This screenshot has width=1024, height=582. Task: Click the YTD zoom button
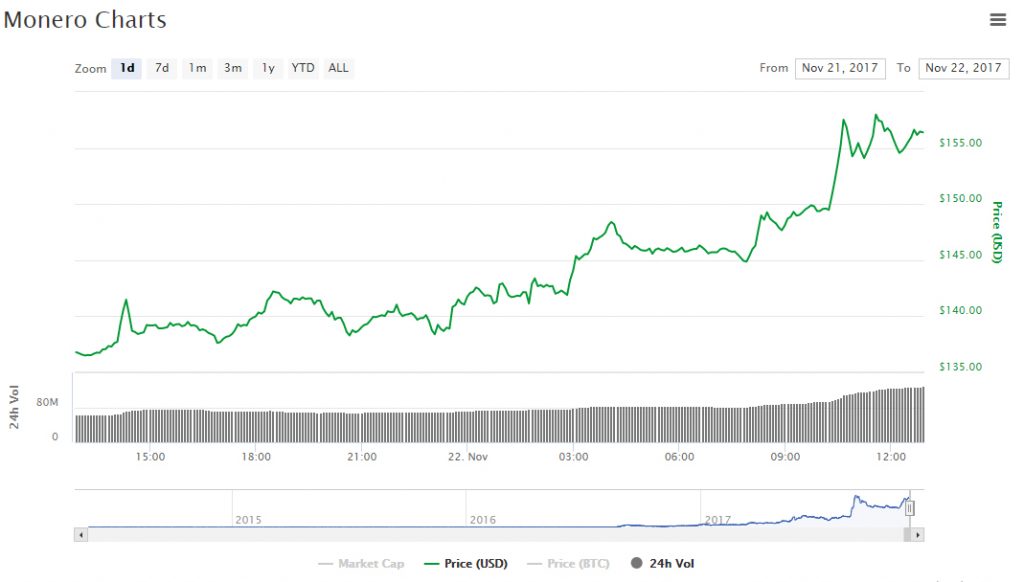pos(303,68)
